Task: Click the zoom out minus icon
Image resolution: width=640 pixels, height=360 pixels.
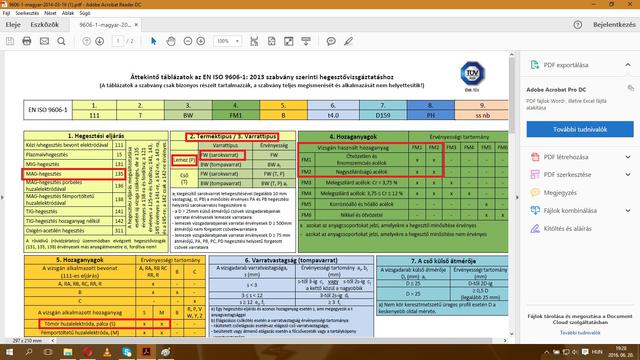Action: [x=188, y=41]
